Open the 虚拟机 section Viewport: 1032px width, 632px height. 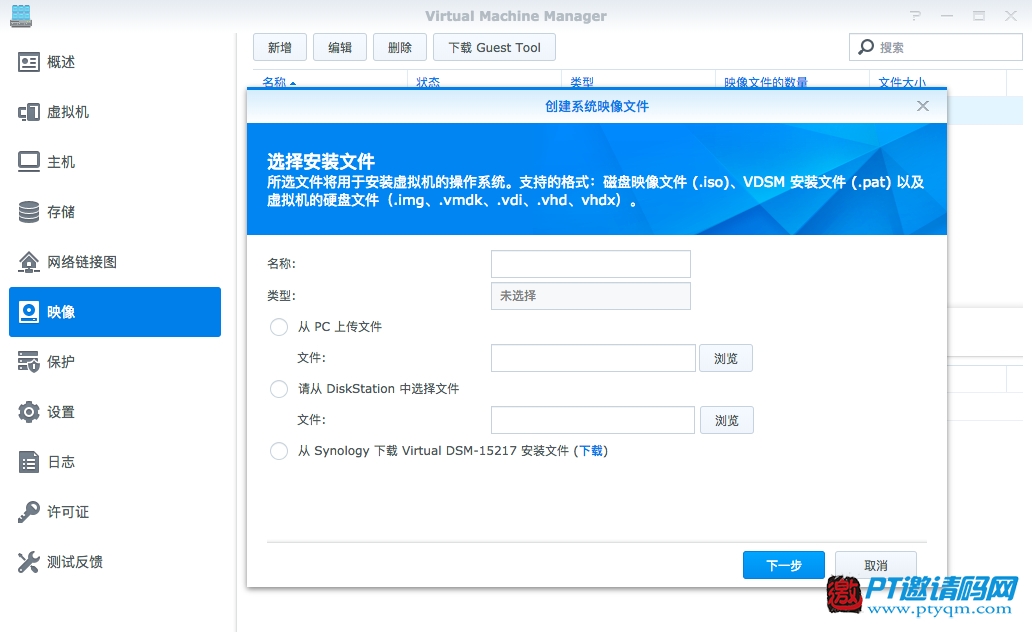(68, 113)
